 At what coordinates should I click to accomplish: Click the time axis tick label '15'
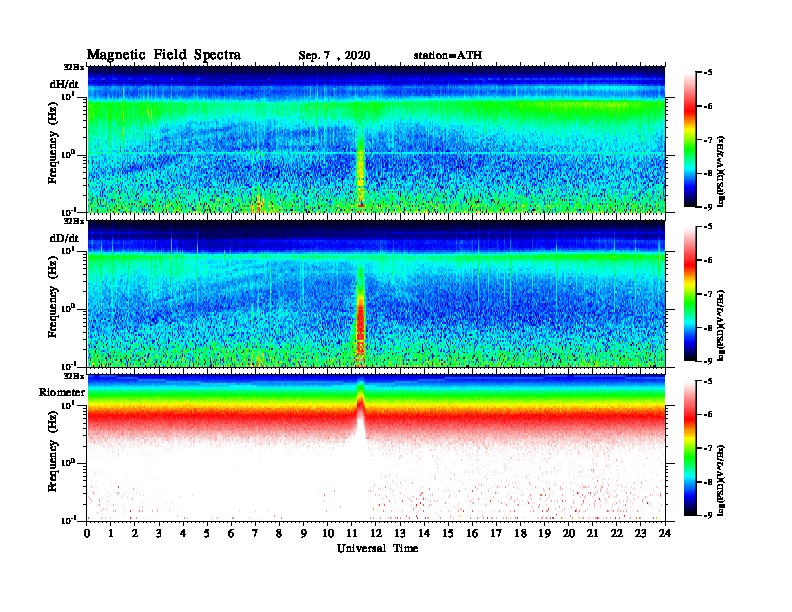click(448, 534)
